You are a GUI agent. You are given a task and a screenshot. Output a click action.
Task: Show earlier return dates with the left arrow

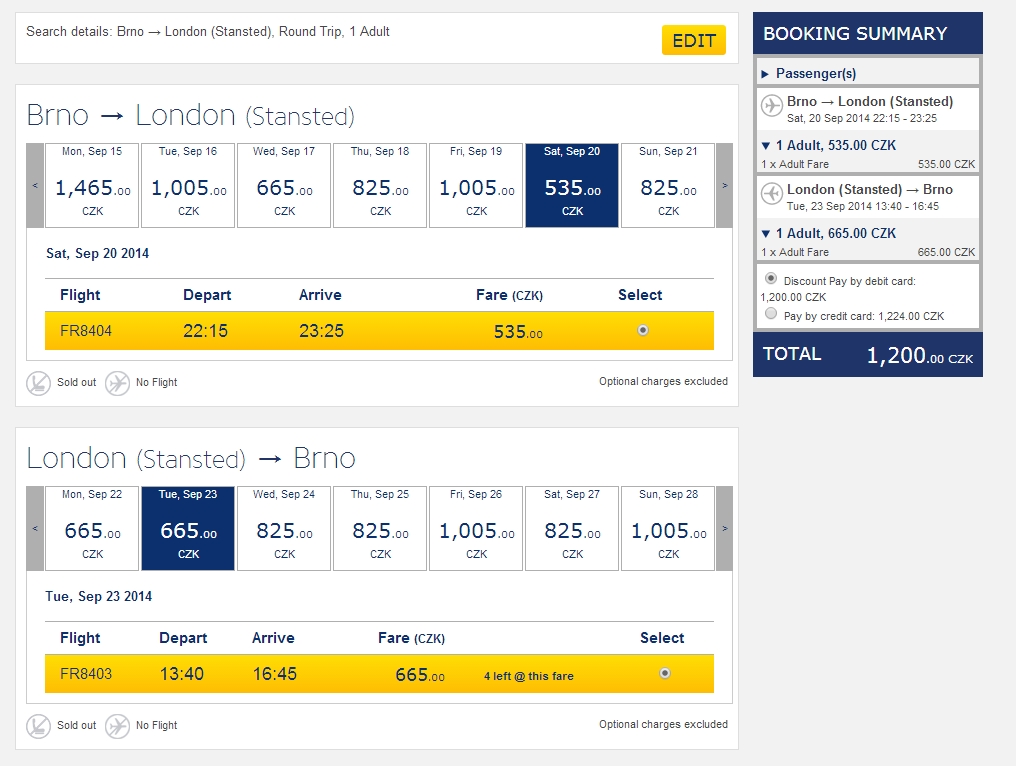tap(35, 528)
